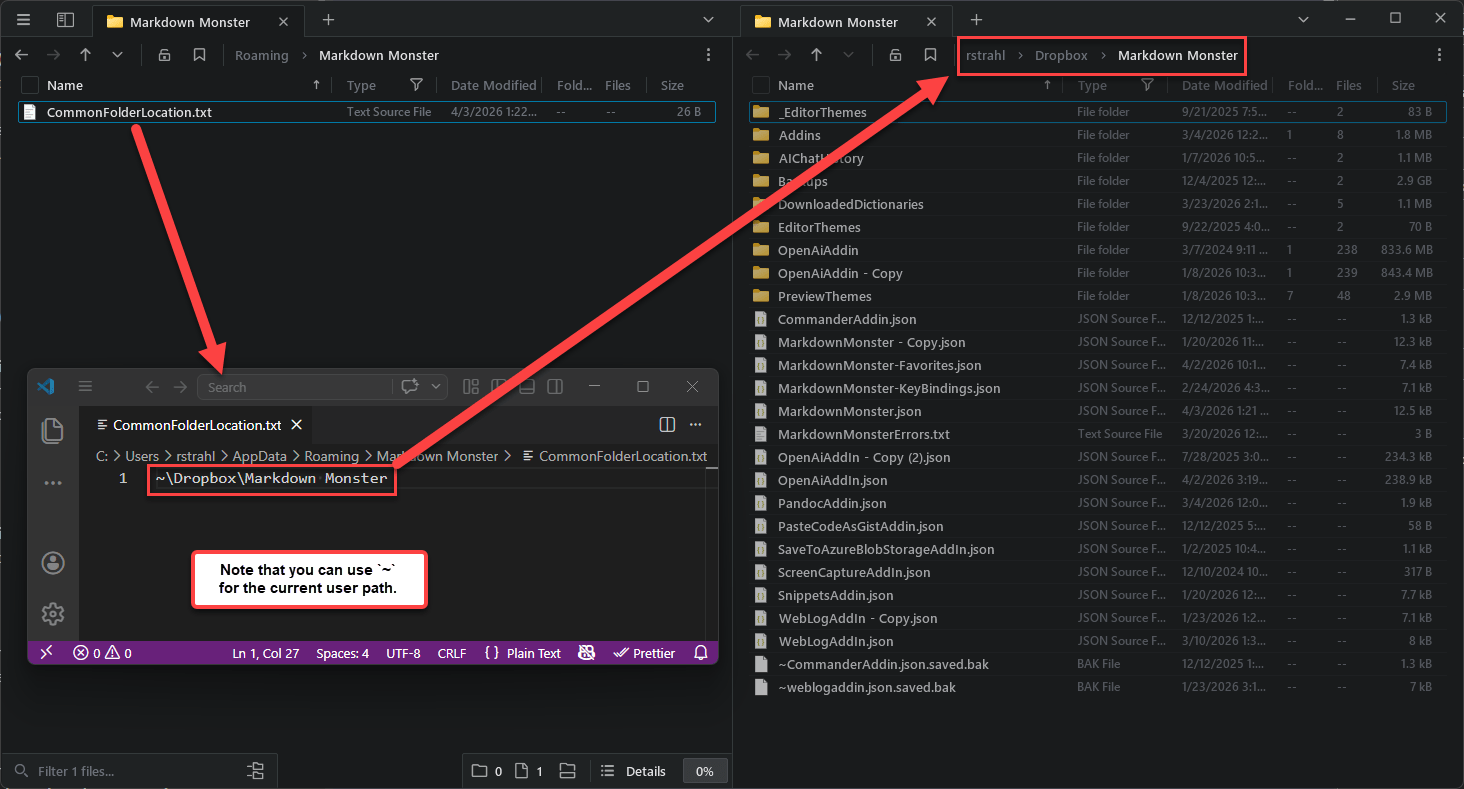This screenshot has height=789, width=1464.
Task: Open the filter icon on the Type column header
Action: click(417, 85)
